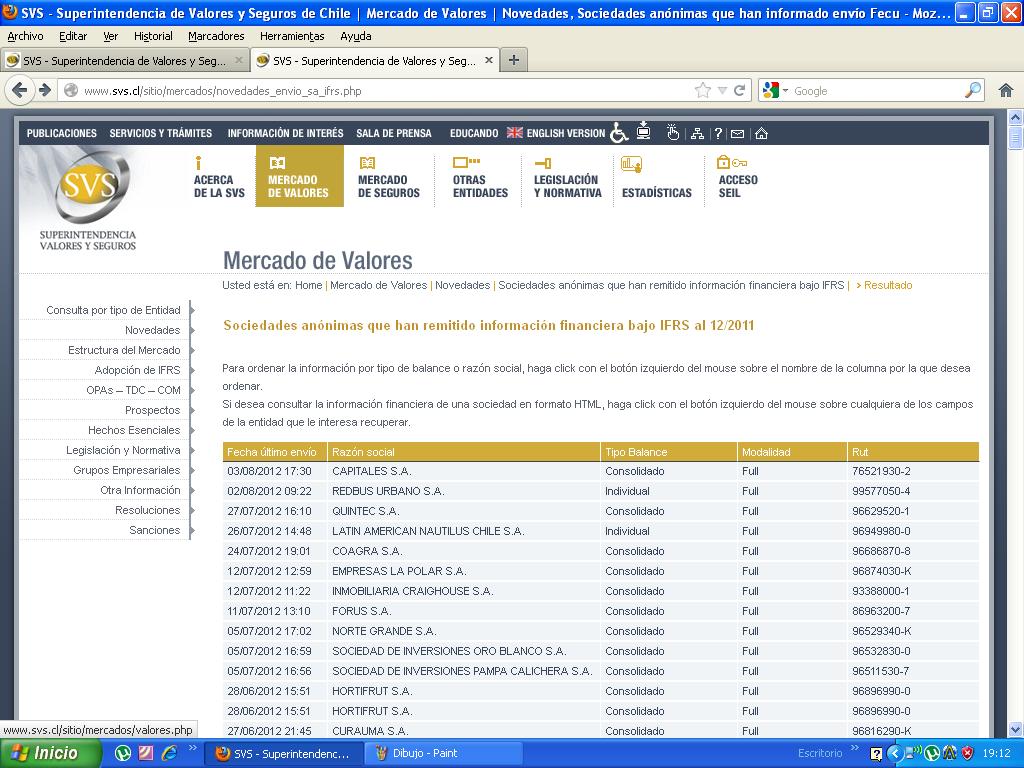Screen dimensions: 1024x768
Task: Expand the Novedades sidebar item
Action: point(152,330)
